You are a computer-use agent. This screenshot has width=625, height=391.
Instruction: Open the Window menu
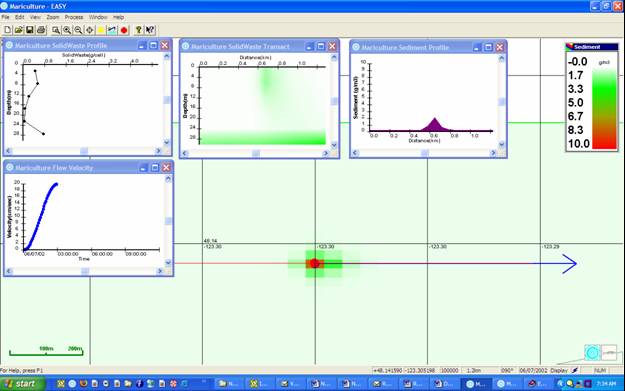pyautogui.click(x=98, y=17)
